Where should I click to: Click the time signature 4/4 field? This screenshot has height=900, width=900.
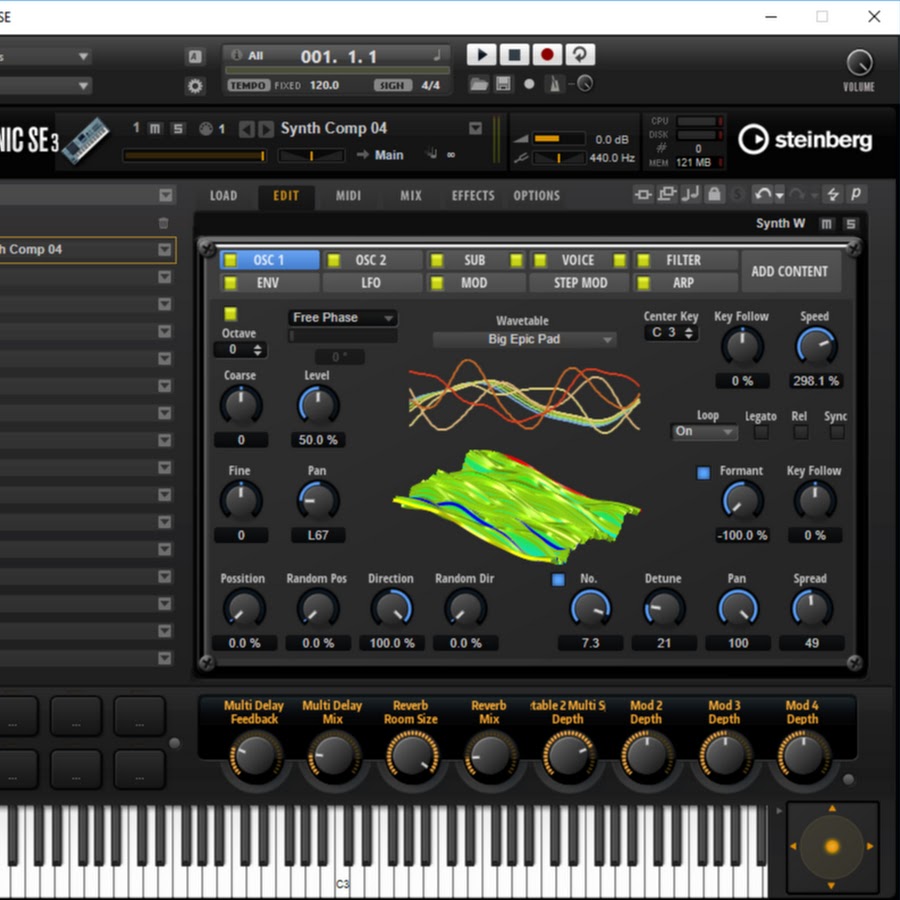[x=430, y=86]
